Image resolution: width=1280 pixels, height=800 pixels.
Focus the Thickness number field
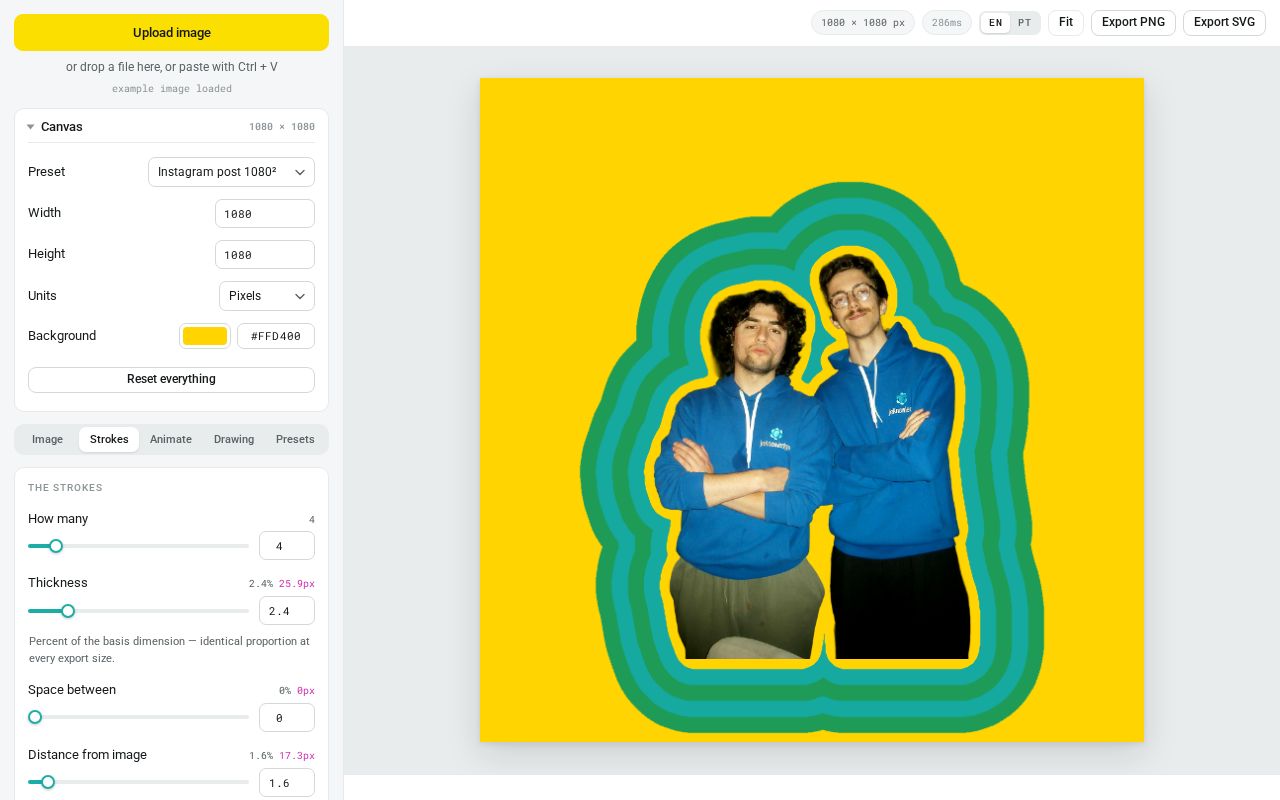click(287, 611)
